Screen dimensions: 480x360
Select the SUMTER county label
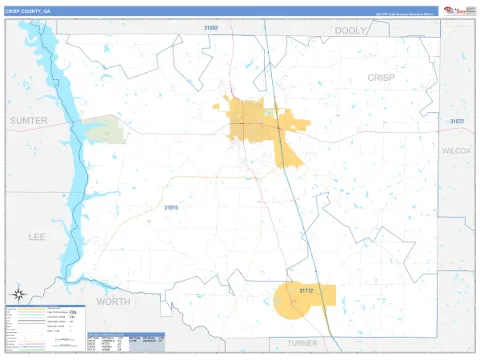pyautogui.click(x=29, y=120)
